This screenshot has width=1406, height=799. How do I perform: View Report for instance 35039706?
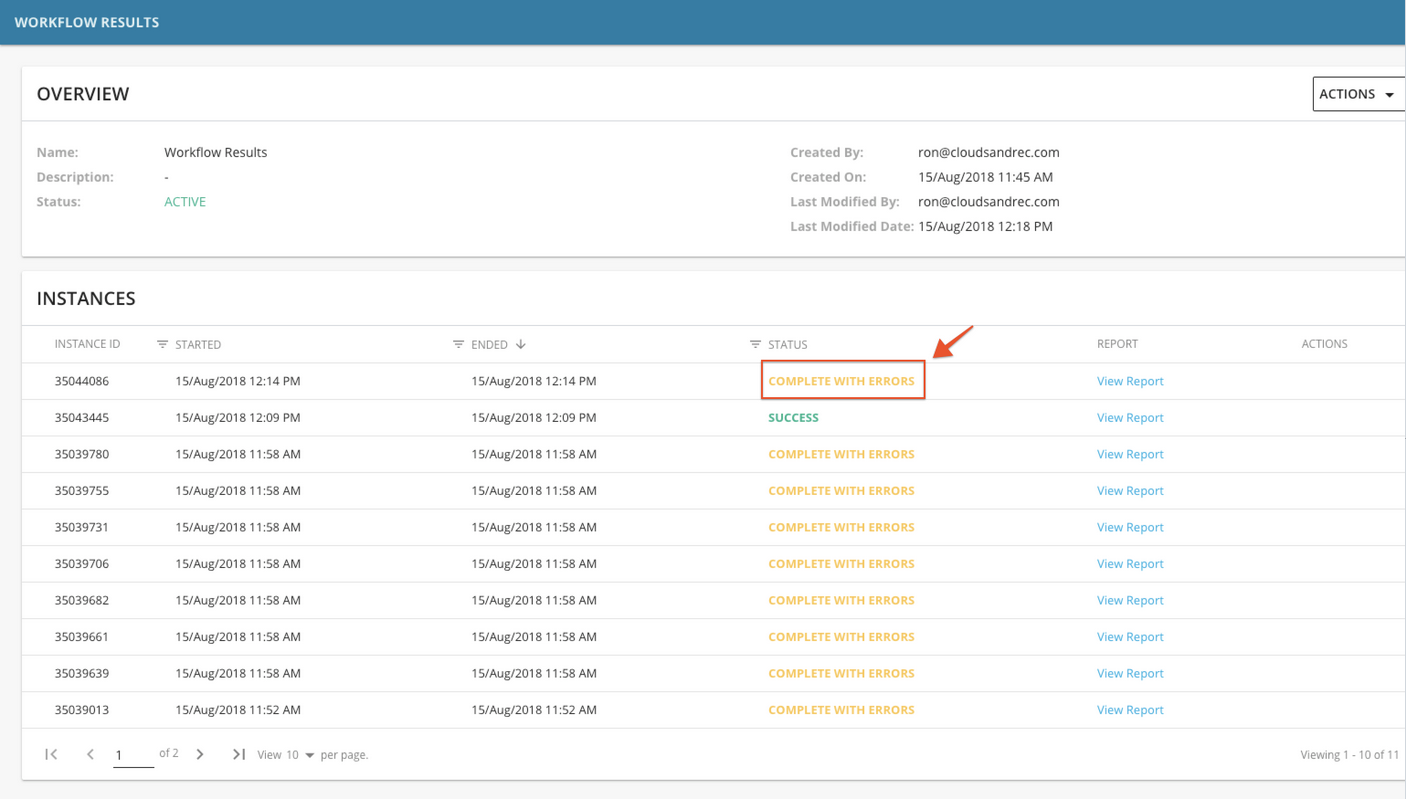point(1130,563)
